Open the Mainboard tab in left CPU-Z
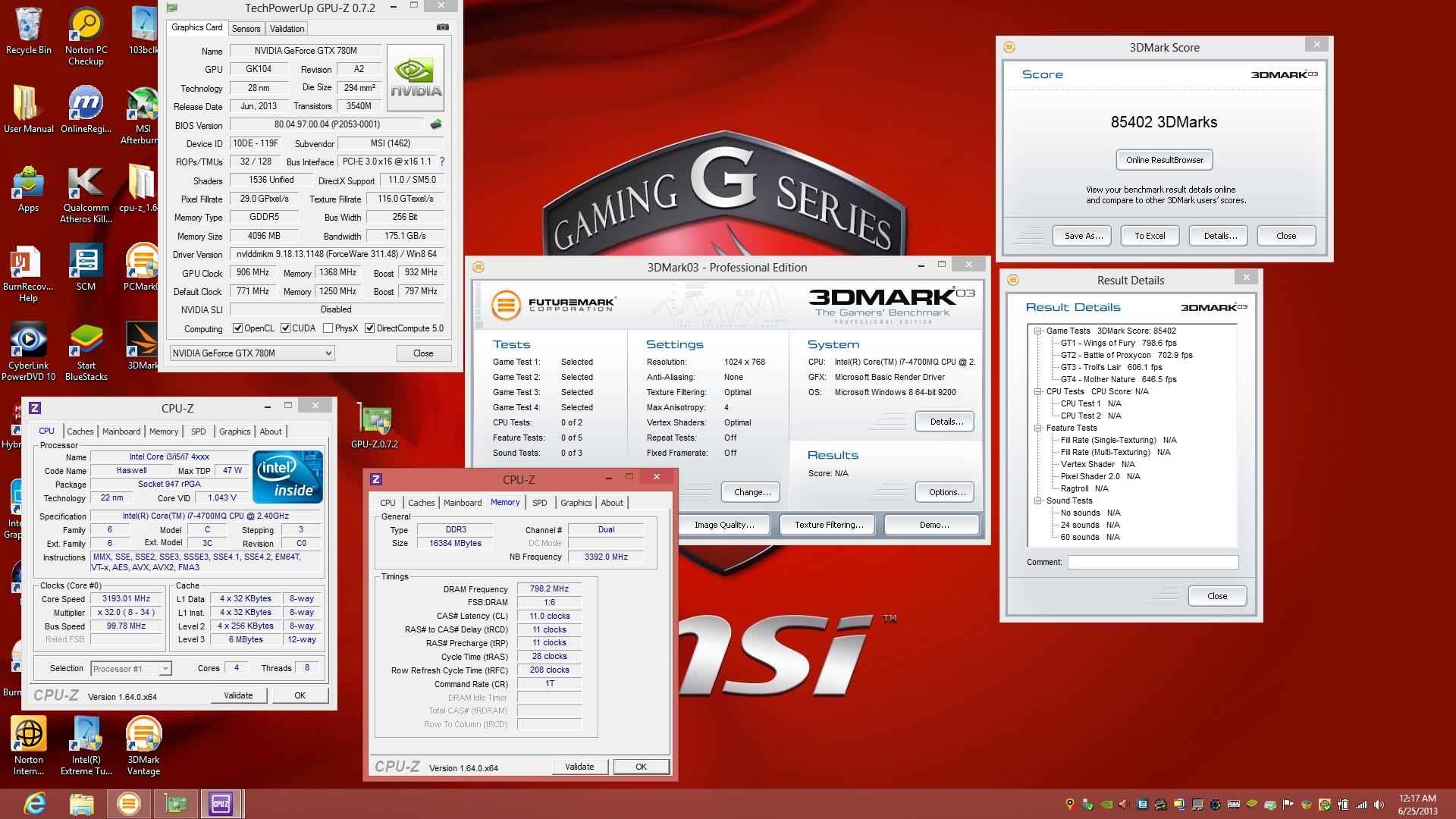Screen dimensions: 1456x819 click(121, 431)
